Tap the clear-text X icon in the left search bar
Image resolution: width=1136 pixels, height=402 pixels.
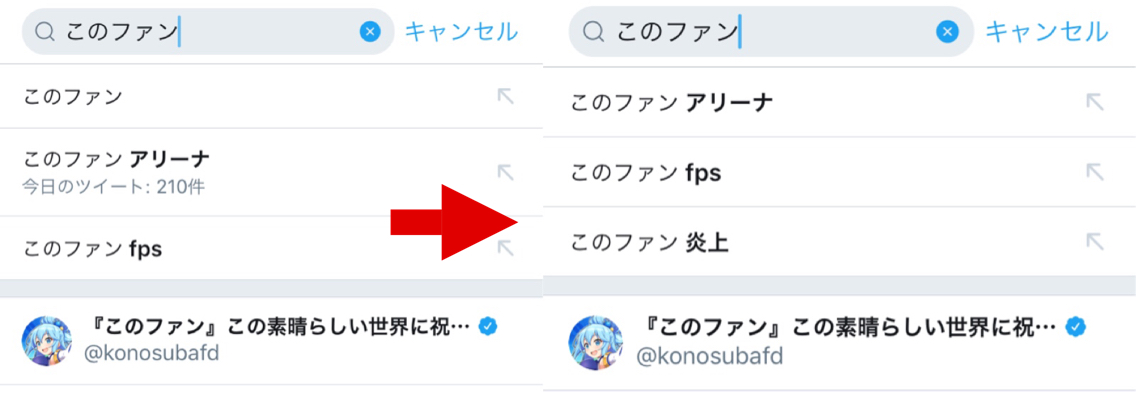(x=370, y=32)
